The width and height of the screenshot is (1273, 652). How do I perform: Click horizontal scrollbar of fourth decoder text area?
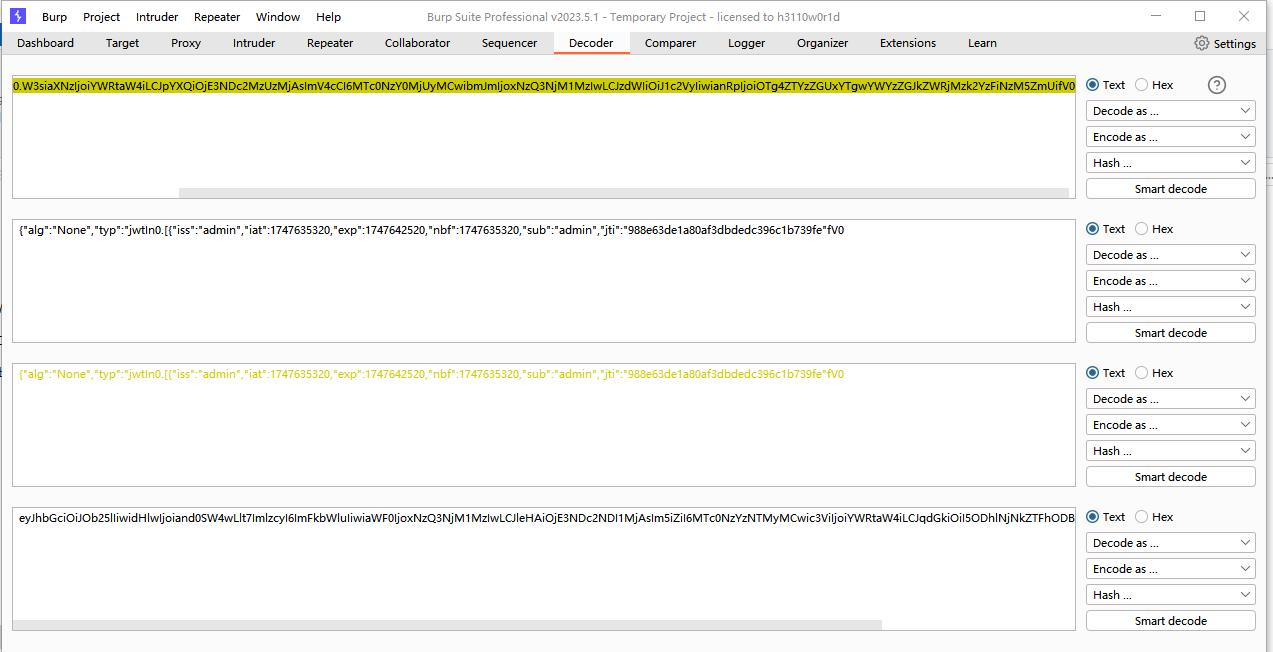(447, 624)
